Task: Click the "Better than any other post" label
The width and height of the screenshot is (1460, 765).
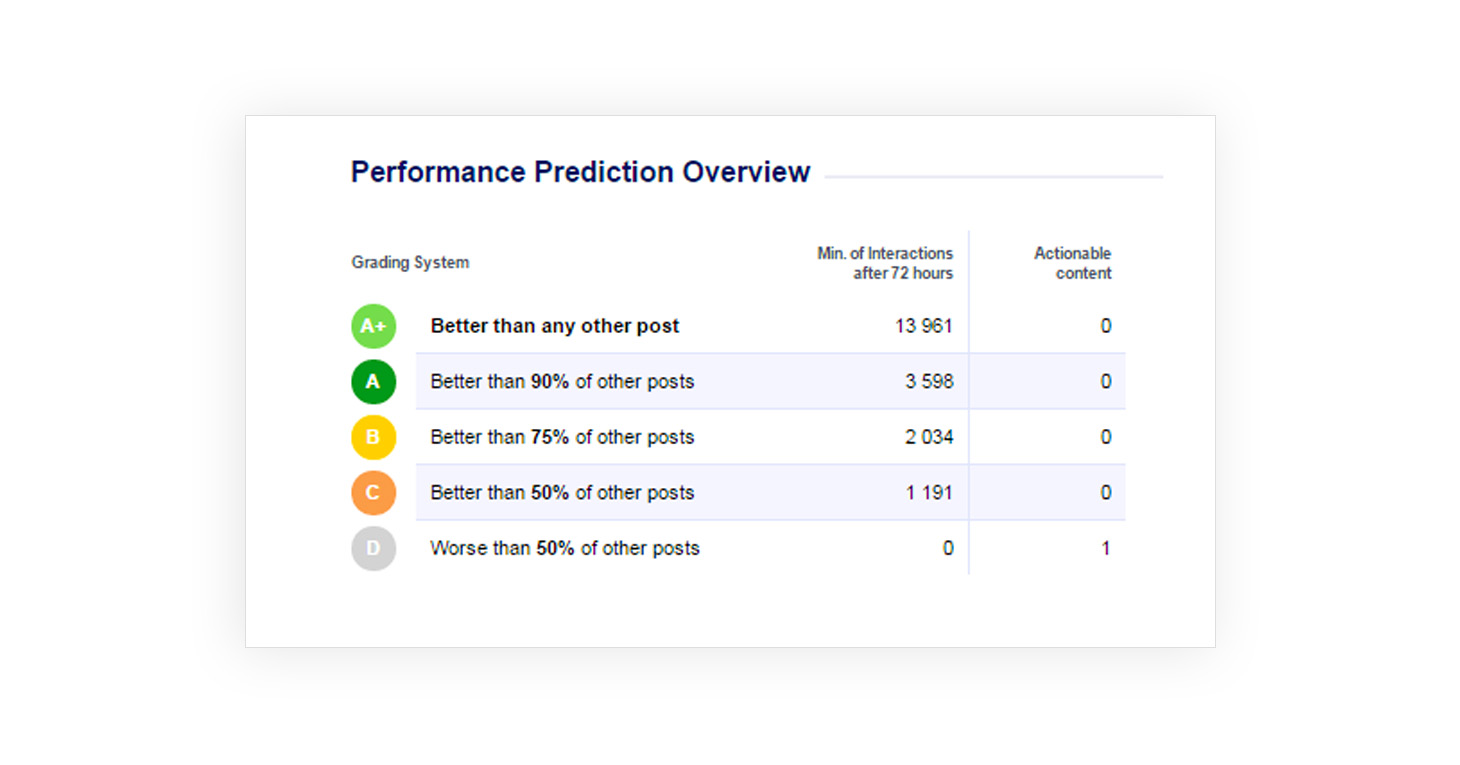Action: point(554,326)
